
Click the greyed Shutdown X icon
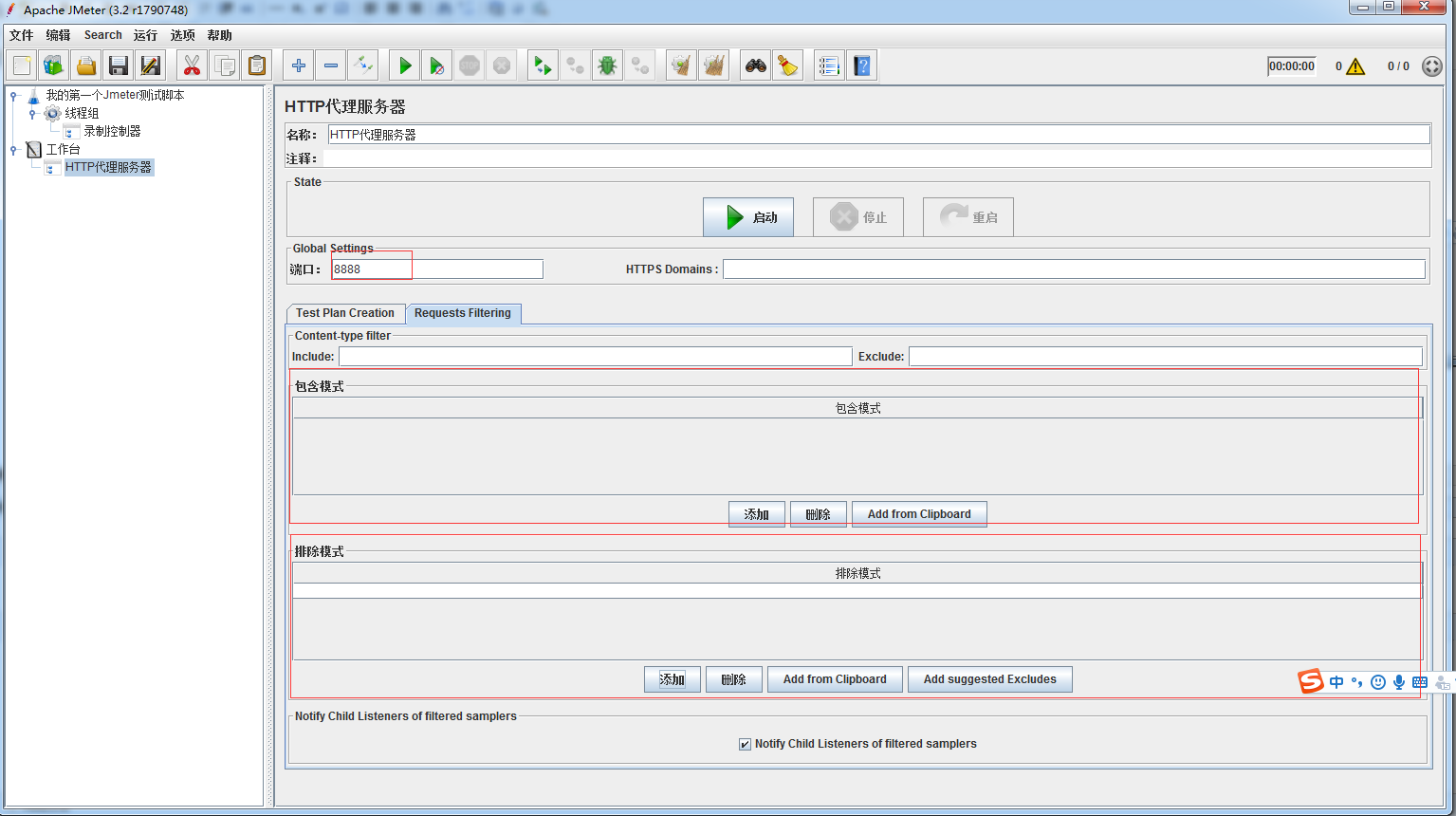pos(502,65)
